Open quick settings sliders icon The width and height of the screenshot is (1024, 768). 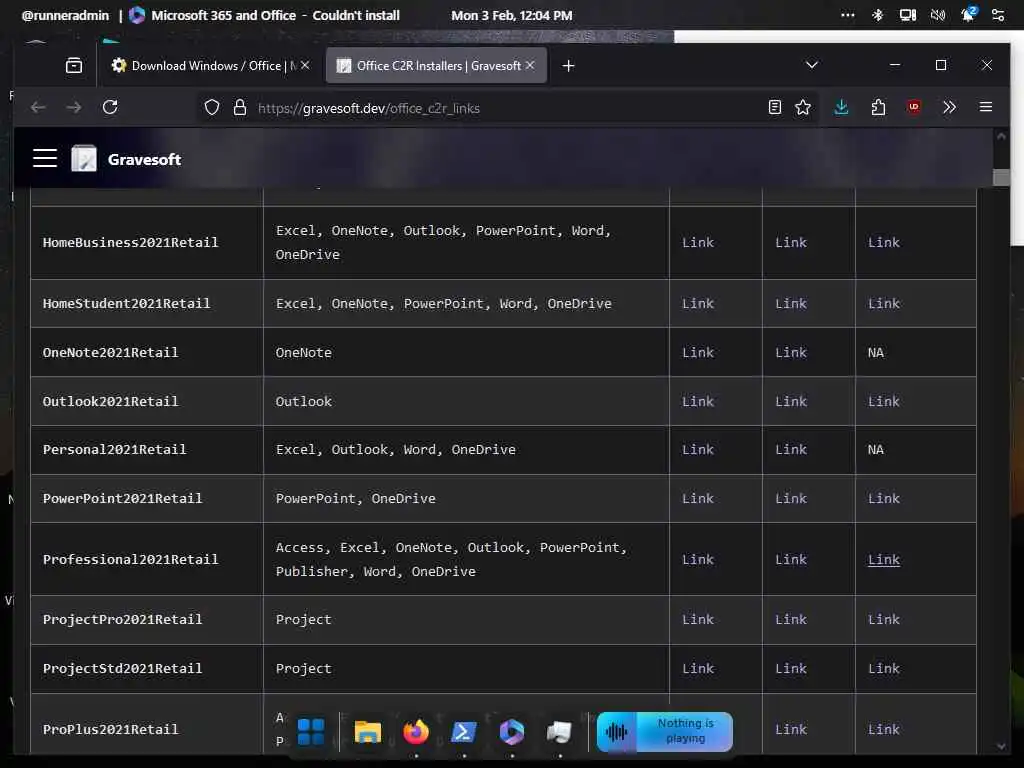tap(997, 15)
